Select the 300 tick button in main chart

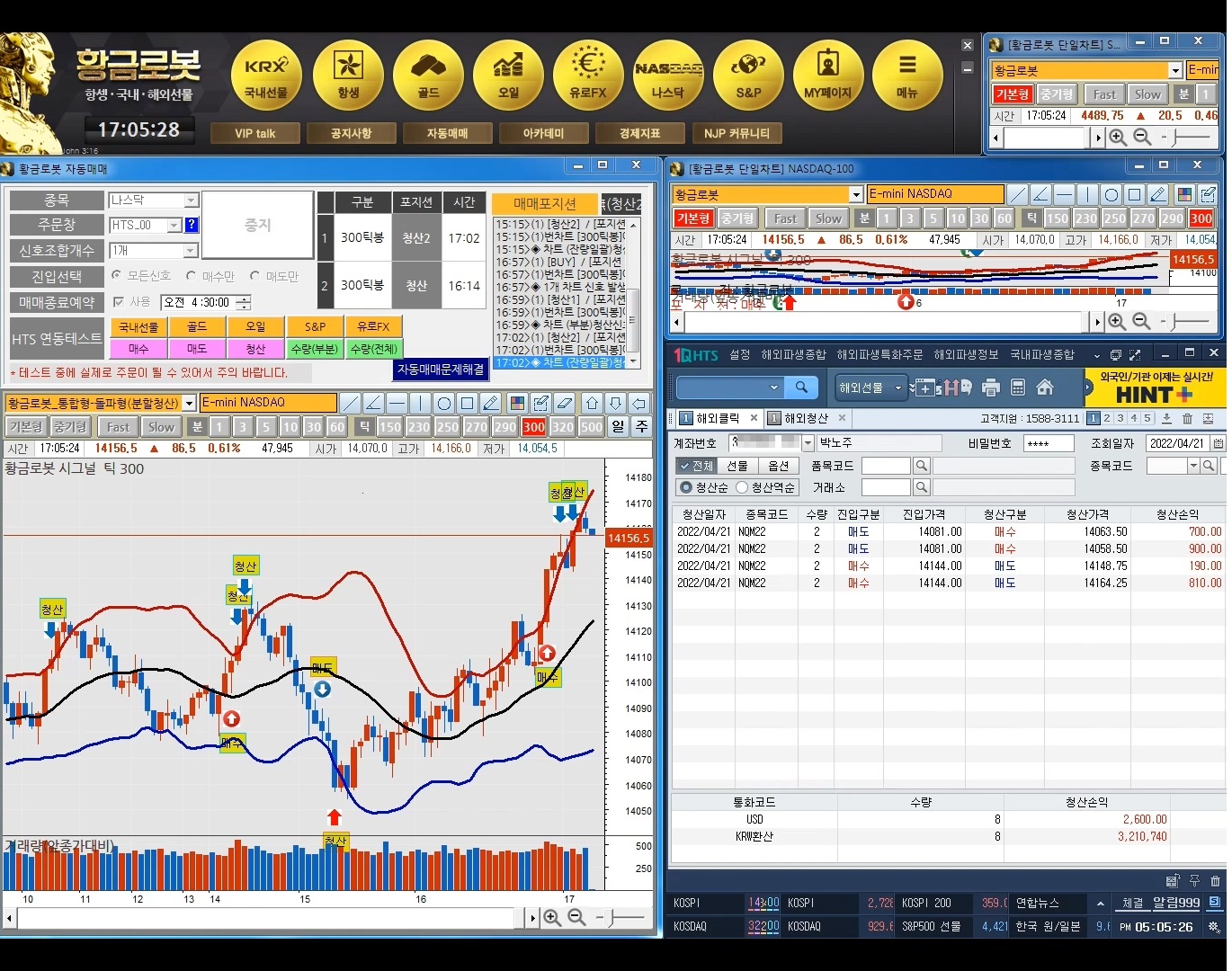pos(534,427)
